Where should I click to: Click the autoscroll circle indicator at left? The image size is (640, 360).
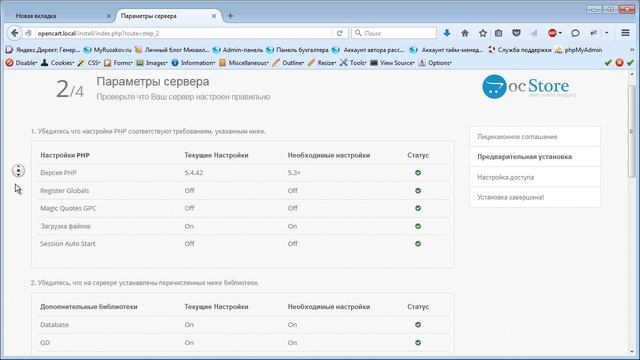click(x=18, y=171)
